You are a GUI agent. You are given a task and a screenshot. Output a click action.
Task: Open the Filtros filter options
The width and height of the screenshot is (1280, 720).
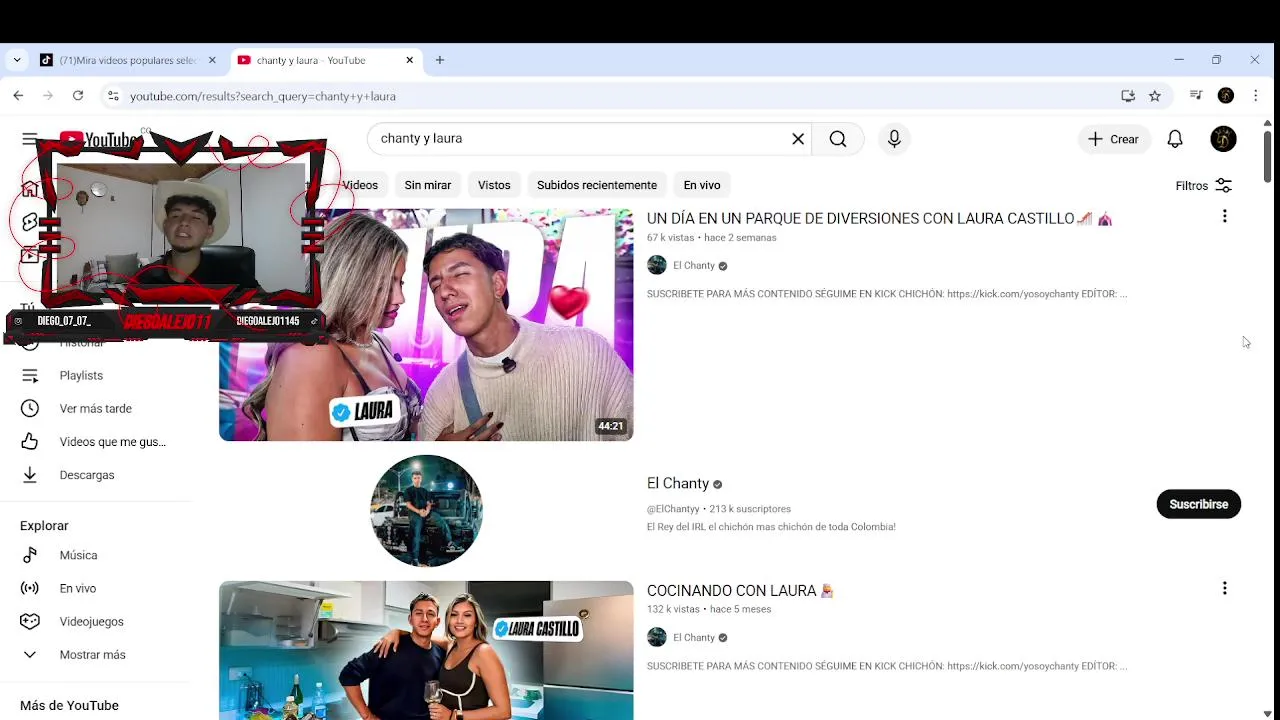click(x=1204, y=185)
